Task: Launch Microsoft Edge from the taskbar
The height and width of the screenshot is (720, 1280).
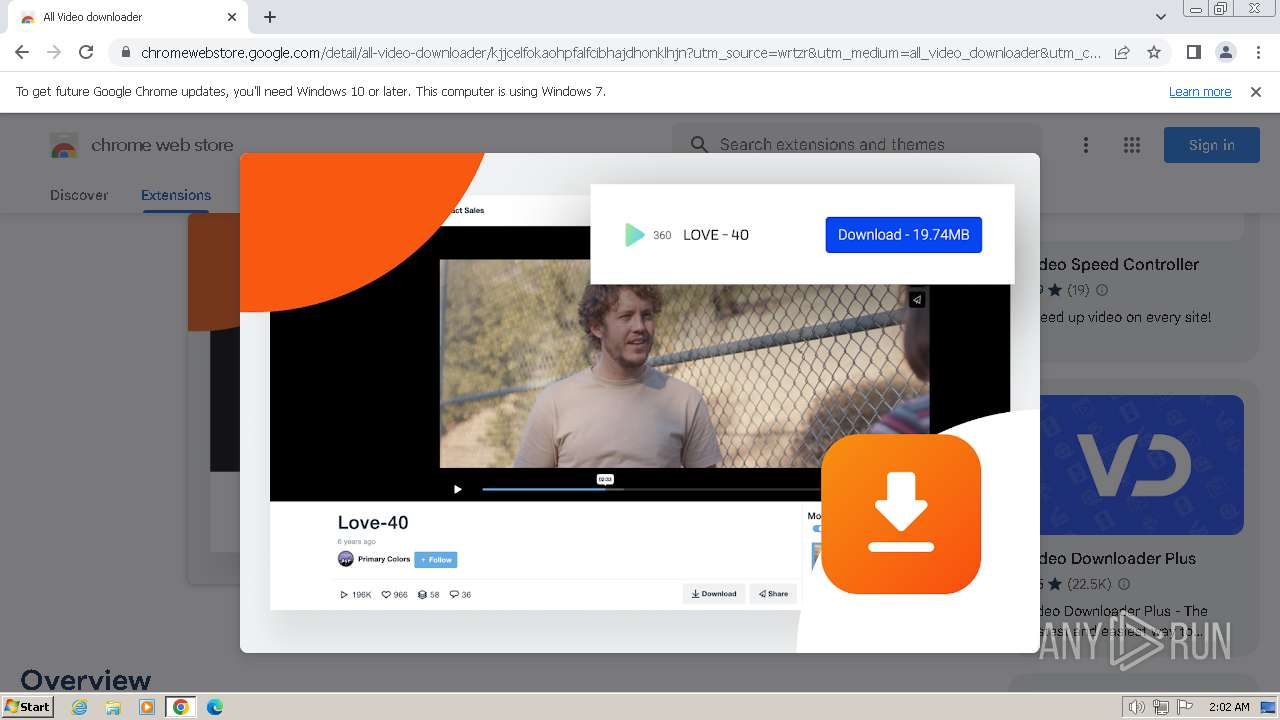Action: (214, 707)
